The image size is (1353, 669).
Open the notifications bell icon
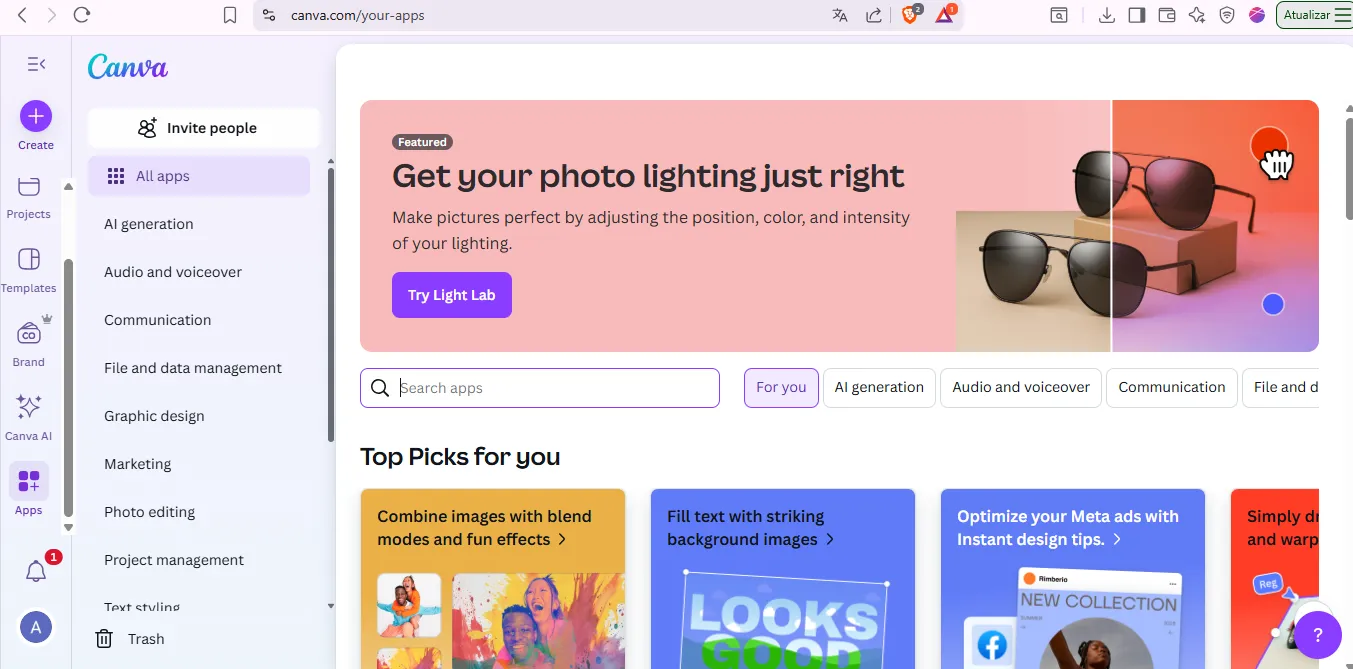click(36, 572)
